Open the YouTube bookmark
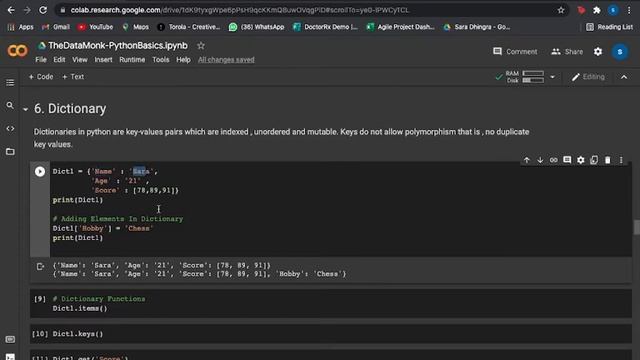 96,27
